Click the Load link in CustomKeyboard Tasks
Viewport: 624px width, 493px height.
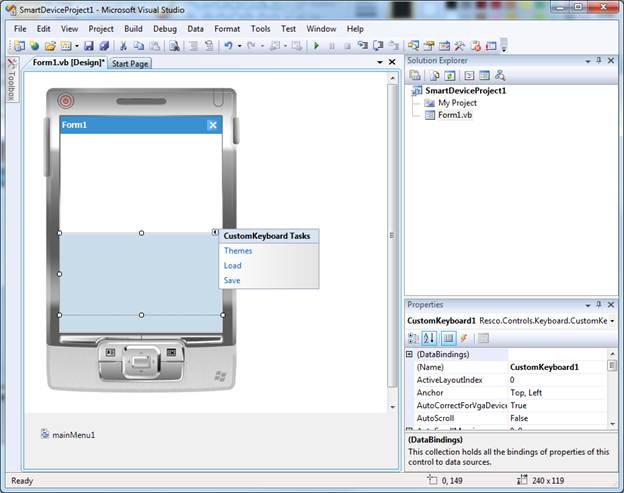[233, 266]
